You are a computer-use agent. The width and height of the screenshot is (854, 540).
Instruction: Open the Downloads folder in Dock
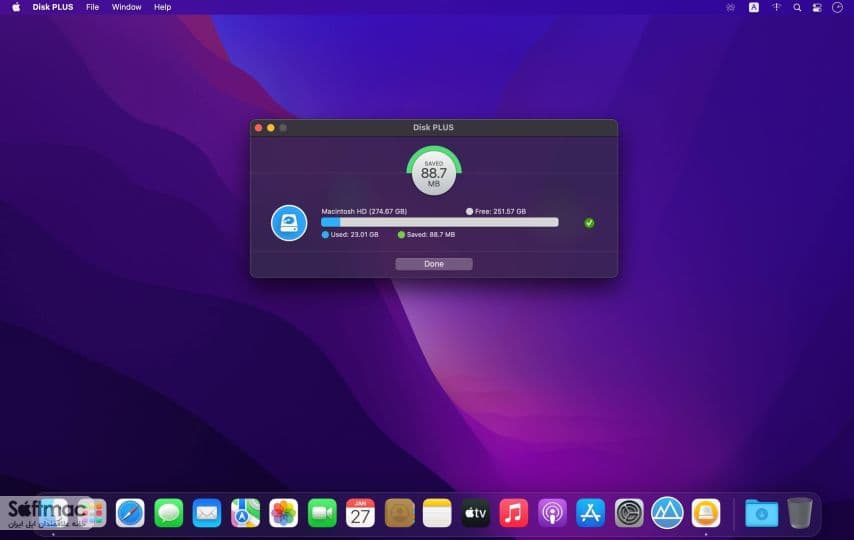click(x=761, y=513)
